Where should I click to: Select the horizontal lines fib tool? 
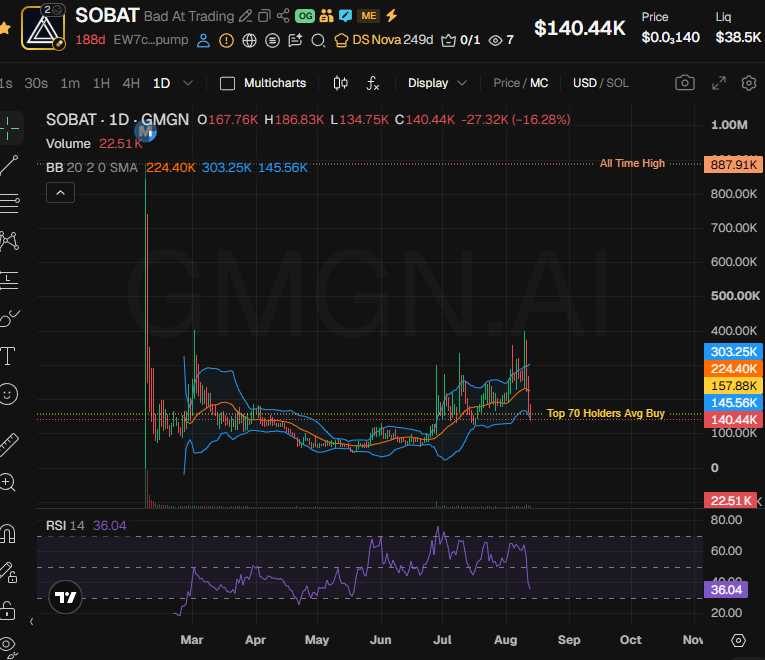click(9, 203)
